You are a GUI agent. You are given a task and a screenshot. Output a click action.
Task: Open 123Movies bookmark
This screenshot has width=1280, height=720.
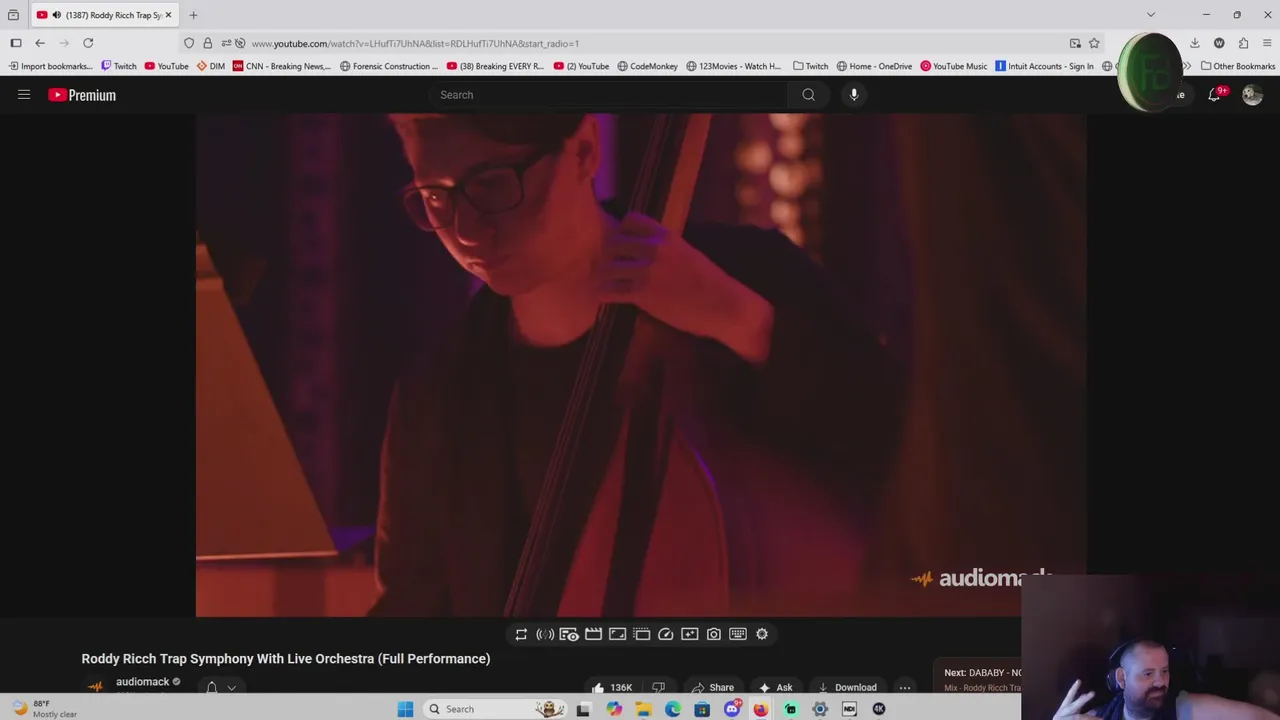pos(734,66)
